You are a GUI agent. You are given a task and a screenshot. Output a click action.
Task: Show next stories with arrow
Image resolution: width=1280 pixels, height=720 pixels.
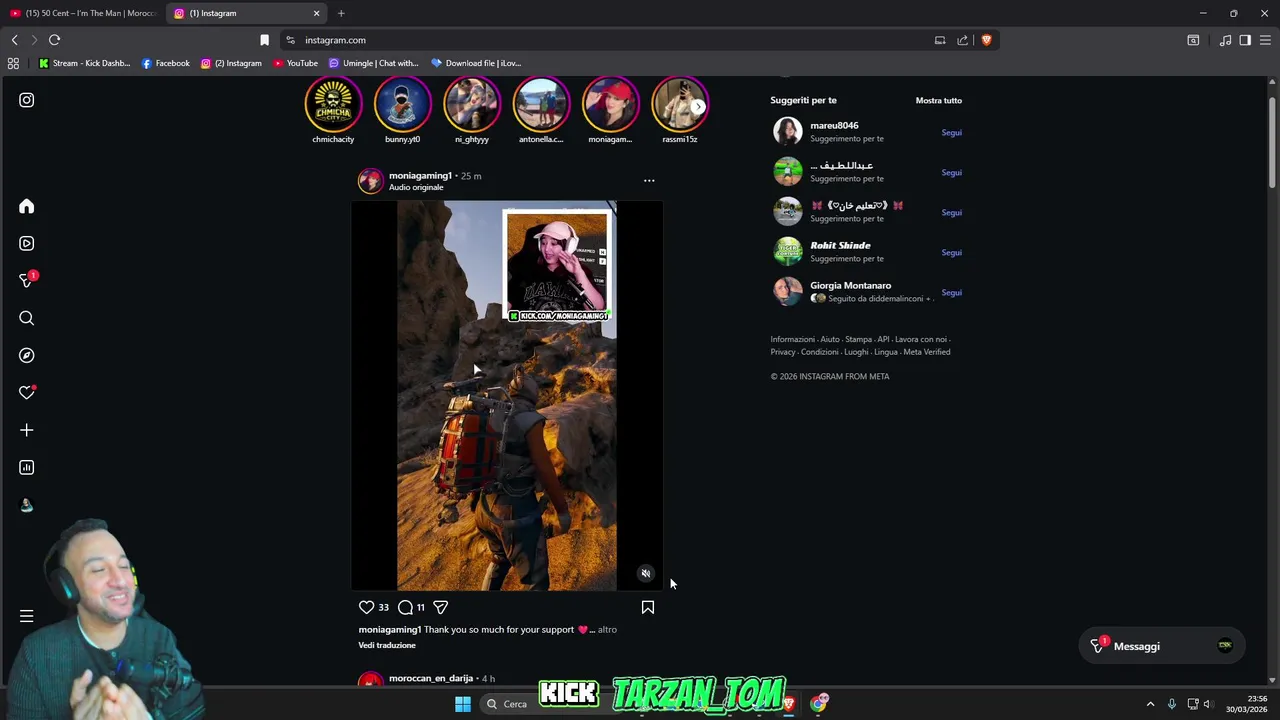pos(698,106)
